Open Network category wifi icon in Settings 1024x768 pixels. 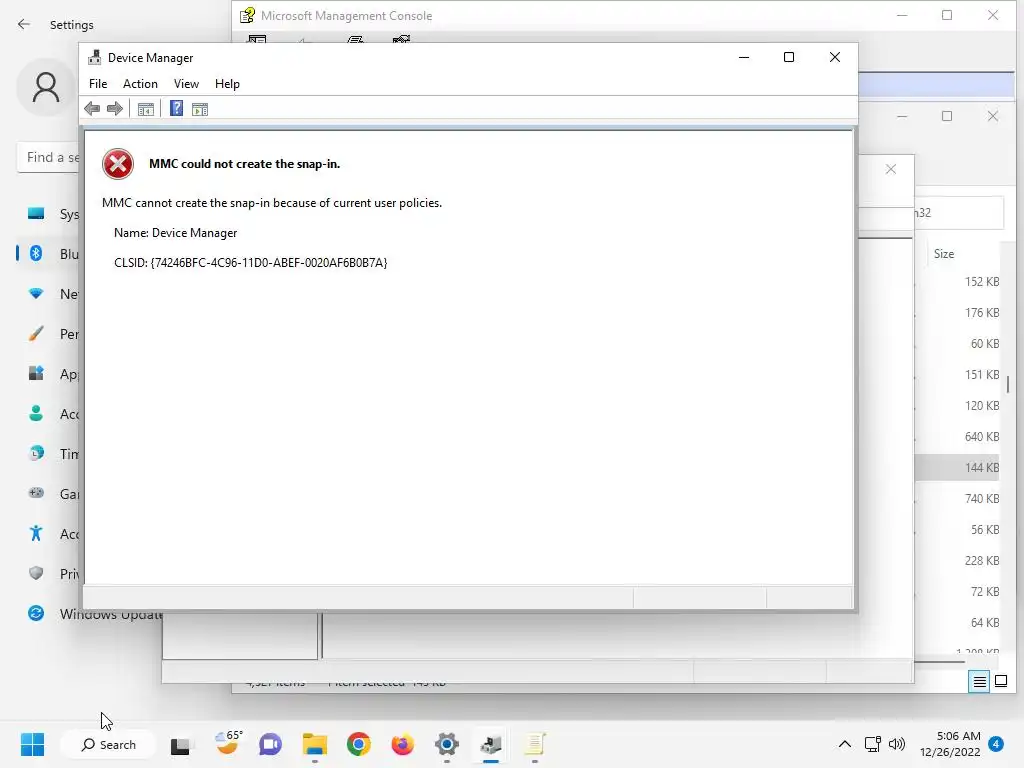pos(36,294)
